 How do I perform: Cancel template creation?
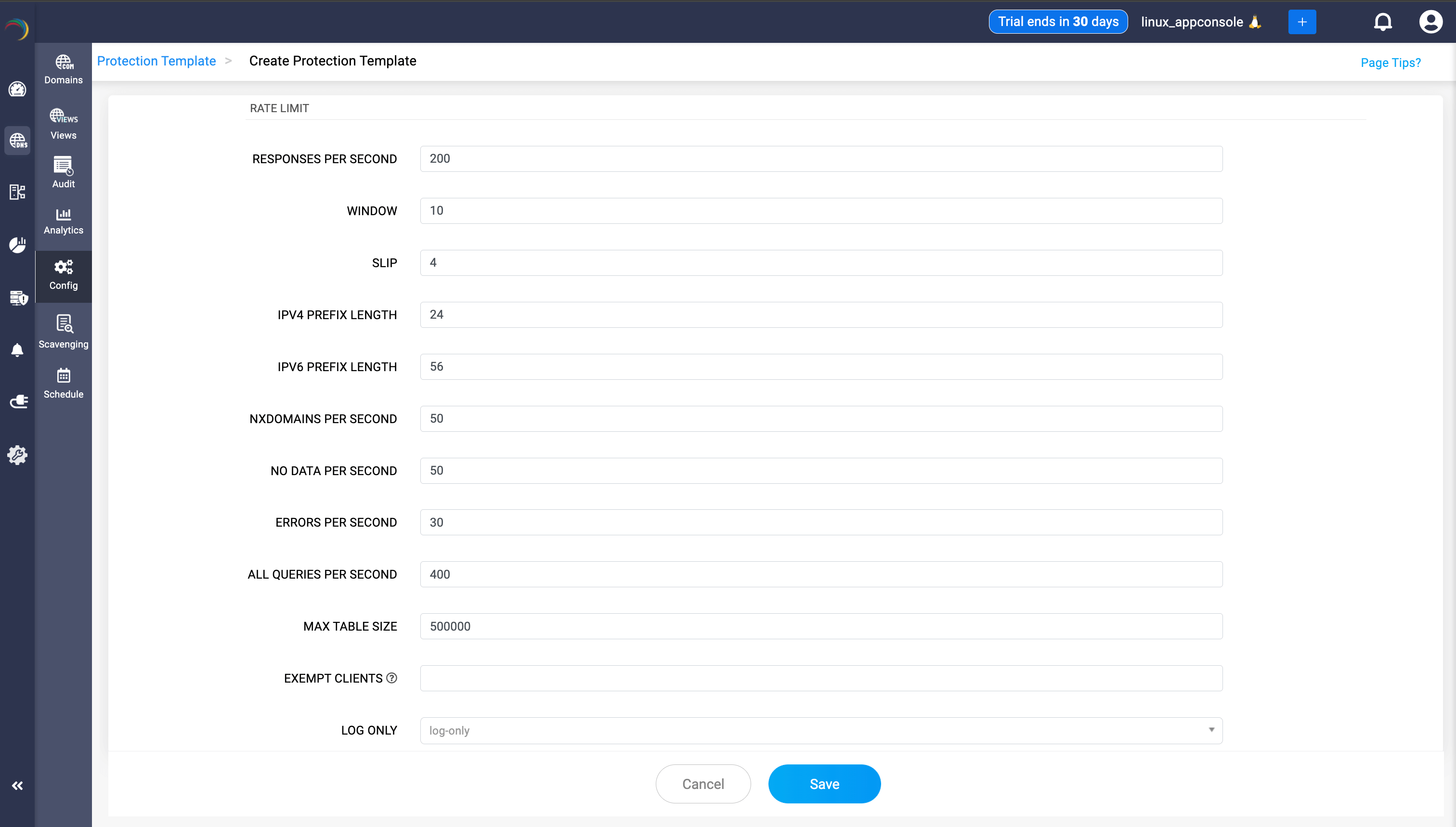tap(702, 783)
